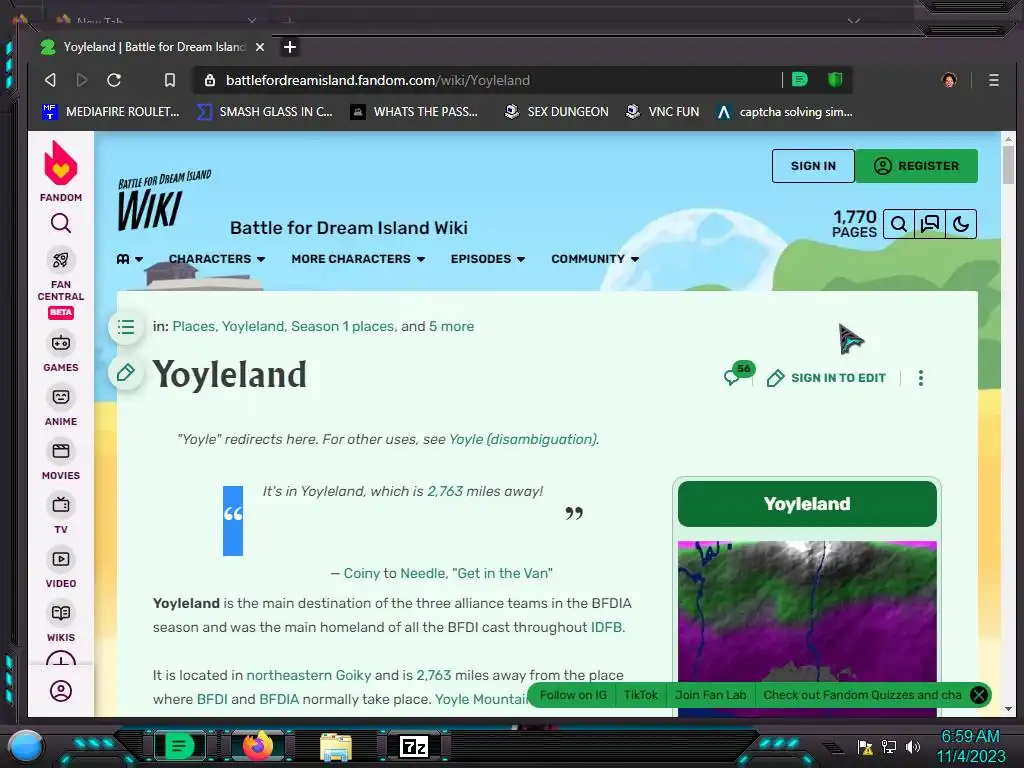Screen dimensions: 1024x768
Task: Open the Places category link
Action: click(193, 327)
